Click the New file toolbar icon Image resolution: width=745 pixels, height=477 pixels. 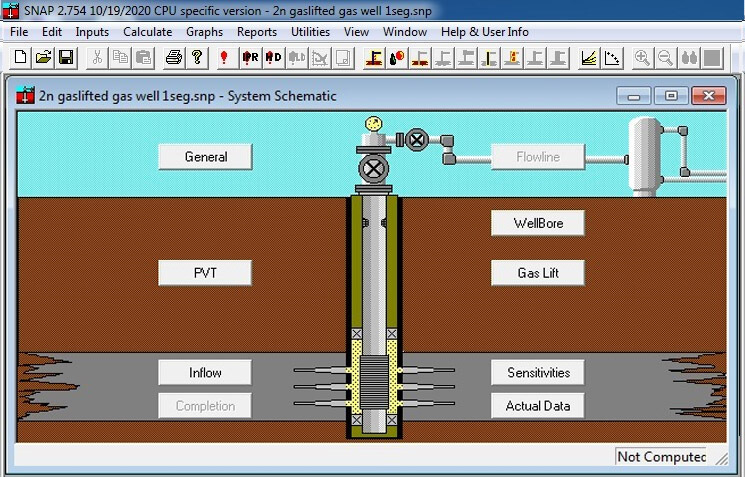(21, 58)
